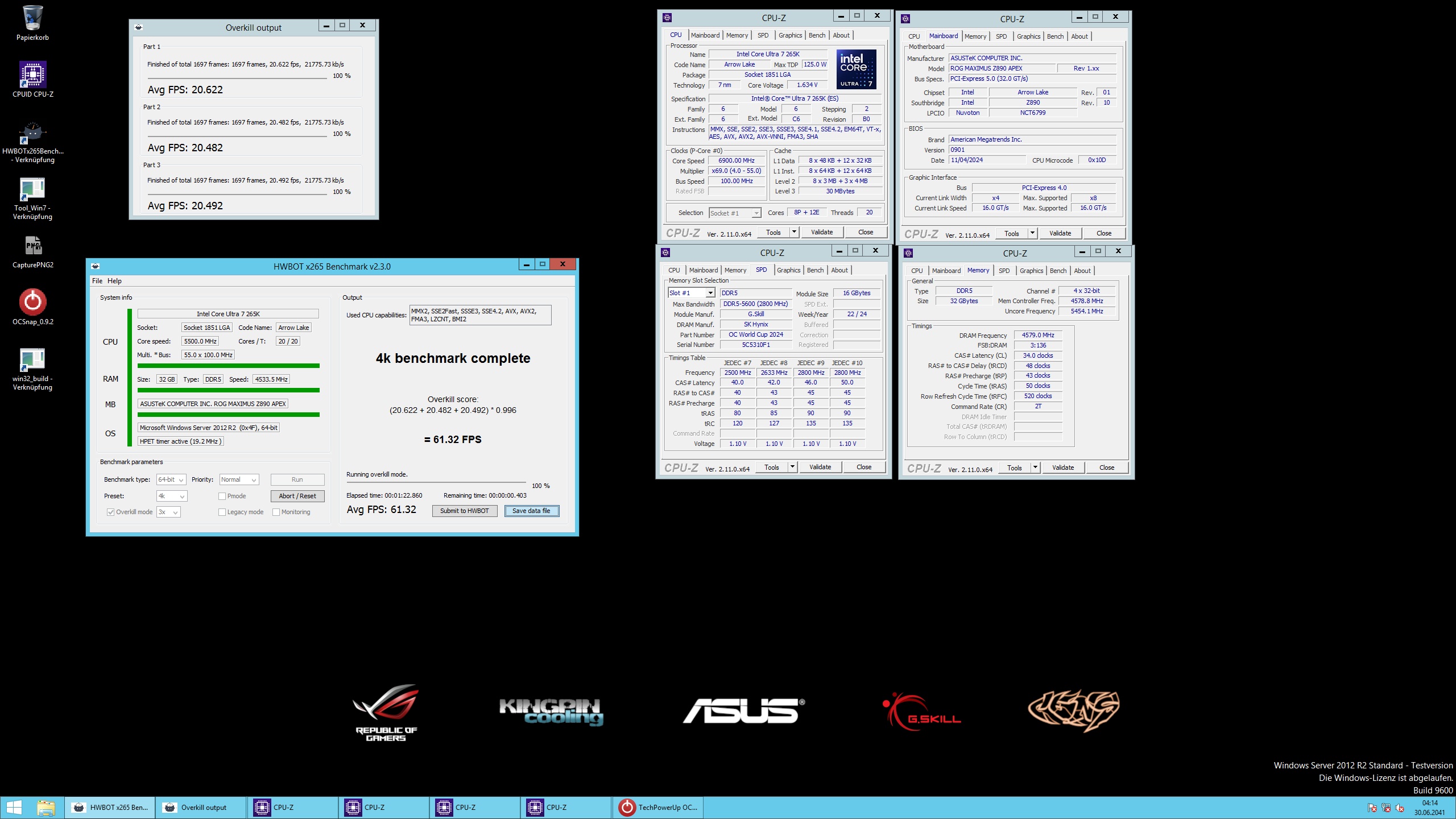
Task: Switch to Graphics tab in Mainboard window
Action: [1028, 36]
